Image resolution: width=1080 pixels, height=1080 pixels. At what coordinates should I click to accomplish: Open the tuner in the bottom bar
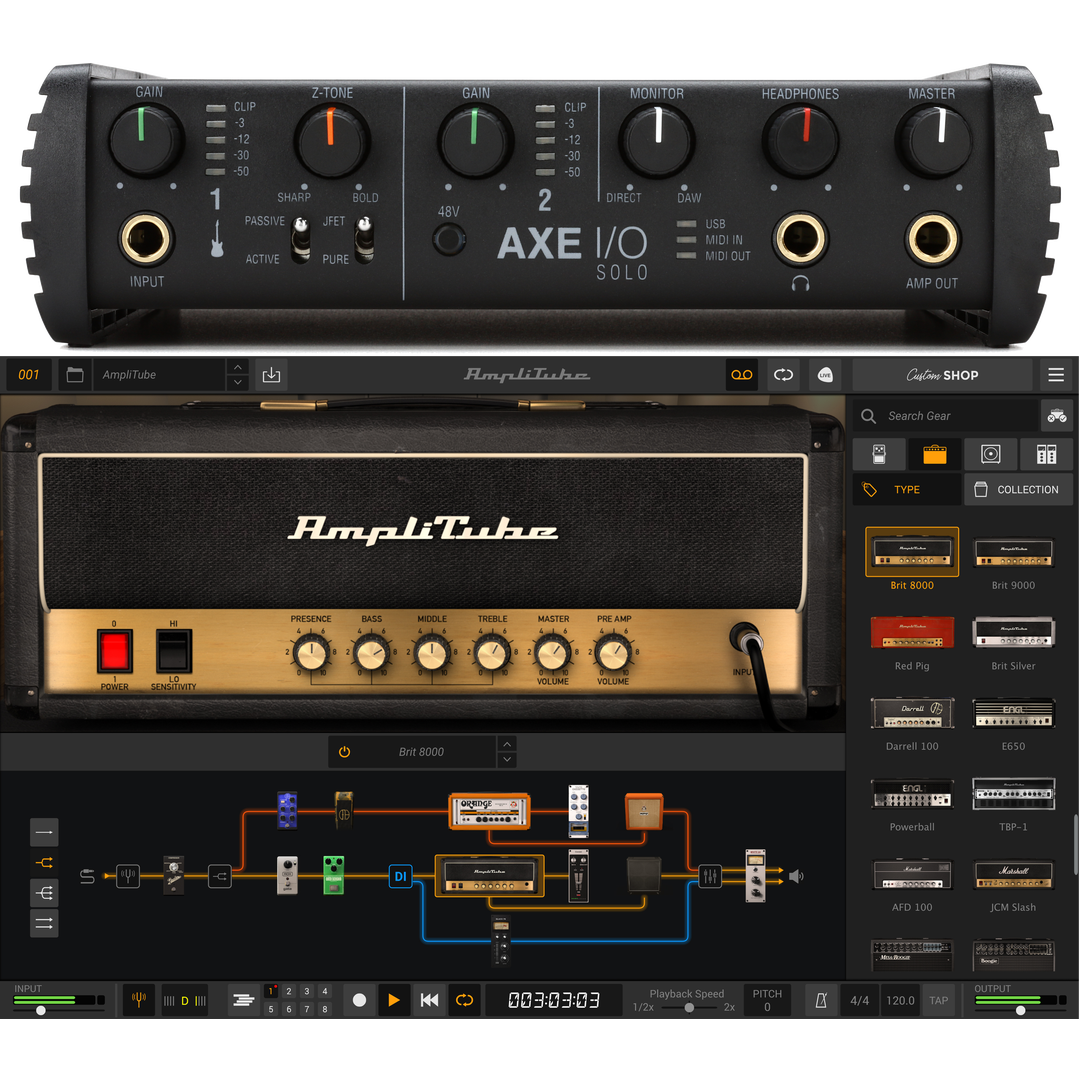(138, 1000)
